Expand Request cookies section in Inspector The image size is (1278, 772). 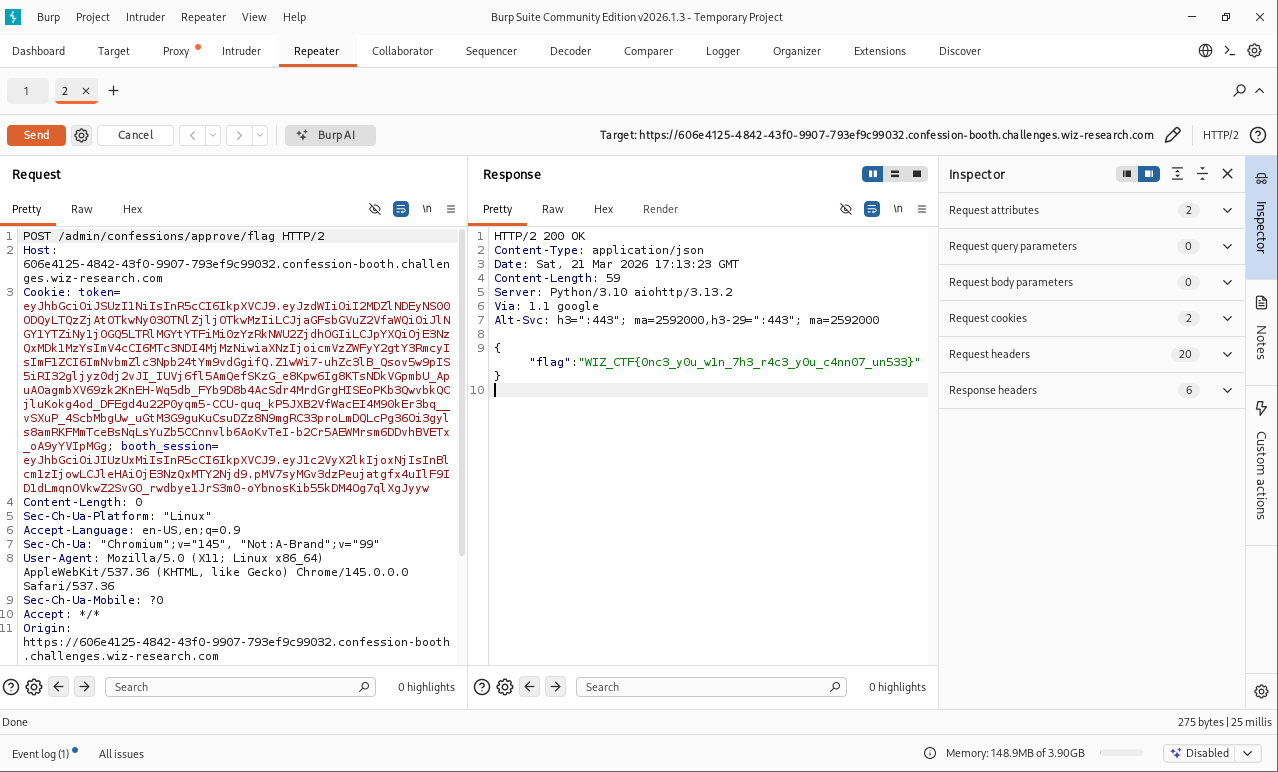[x=1227, y=318]
